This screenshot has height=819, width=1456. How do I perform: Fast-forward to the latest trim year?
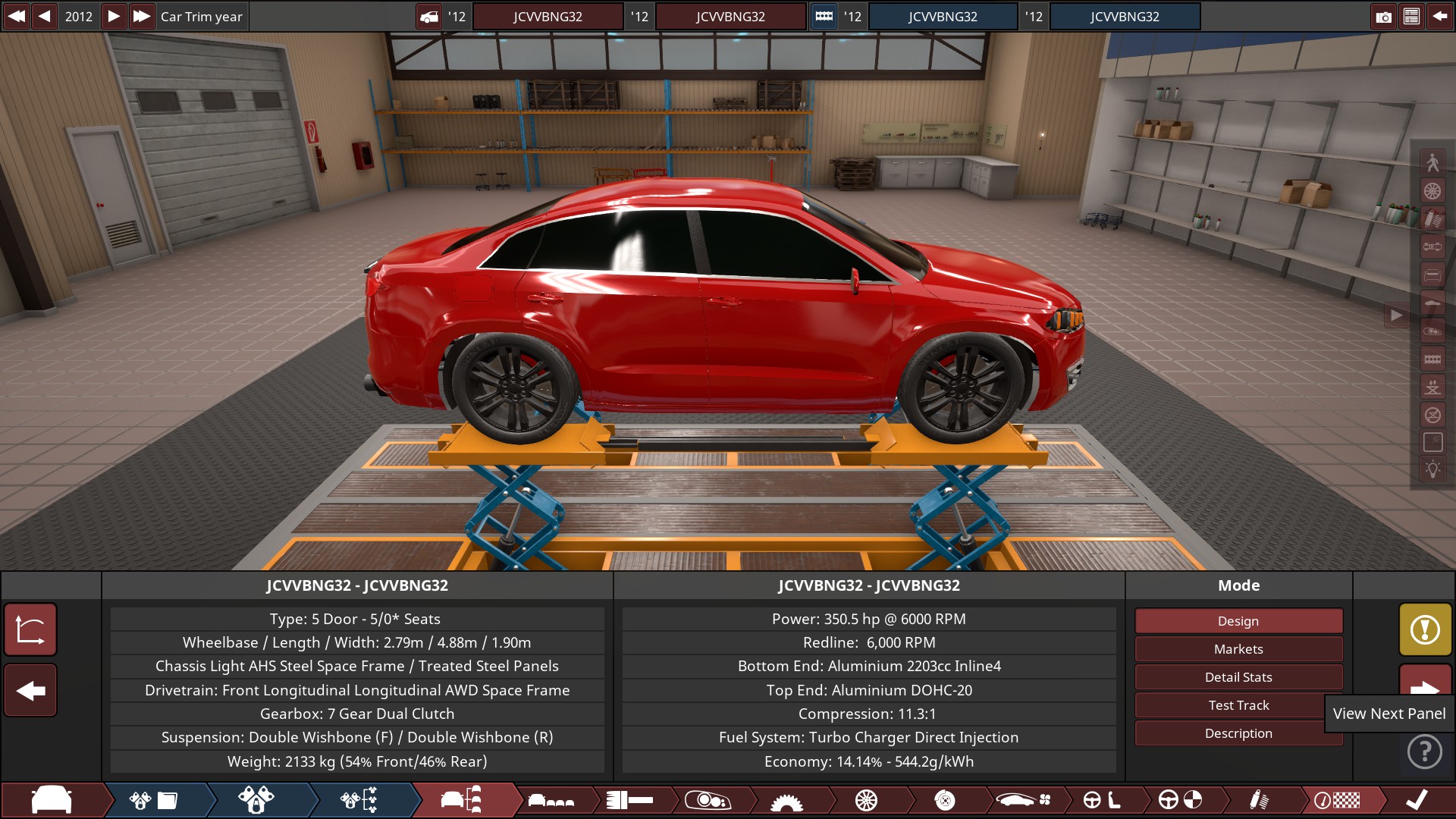[x=142, y=16]
